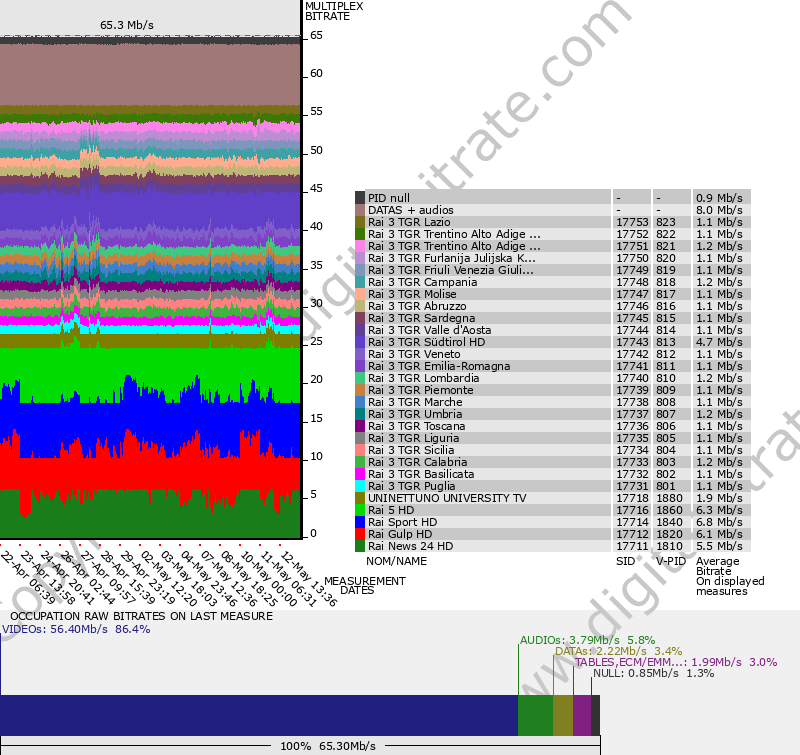
Task: Click the DATAs 2.22Mb/s 3.4% label
Action: pyautogui.click(x=618, y=651)
